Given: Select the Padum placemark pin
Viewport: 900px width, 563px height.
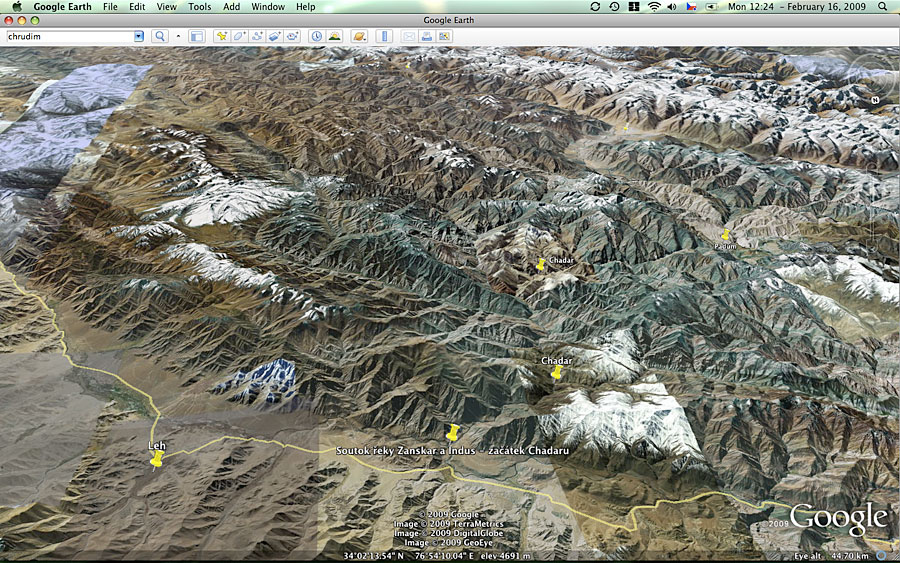Looking at the screenshot, I should [726, 236].
